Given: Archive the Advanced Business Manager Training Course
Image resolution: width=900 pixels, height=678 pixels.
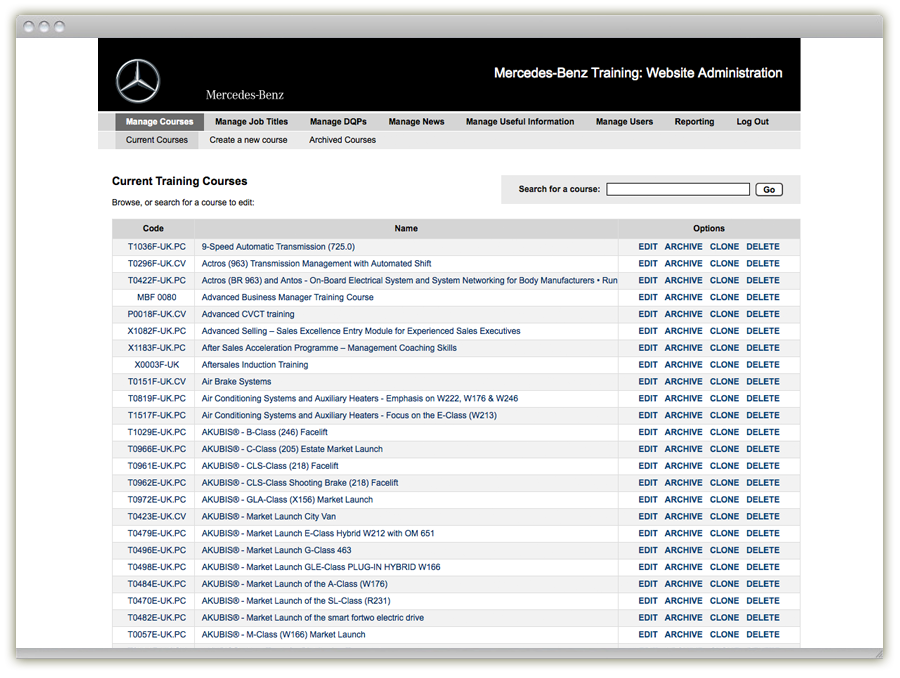Looking at the screenshot, I should point(683,297).
